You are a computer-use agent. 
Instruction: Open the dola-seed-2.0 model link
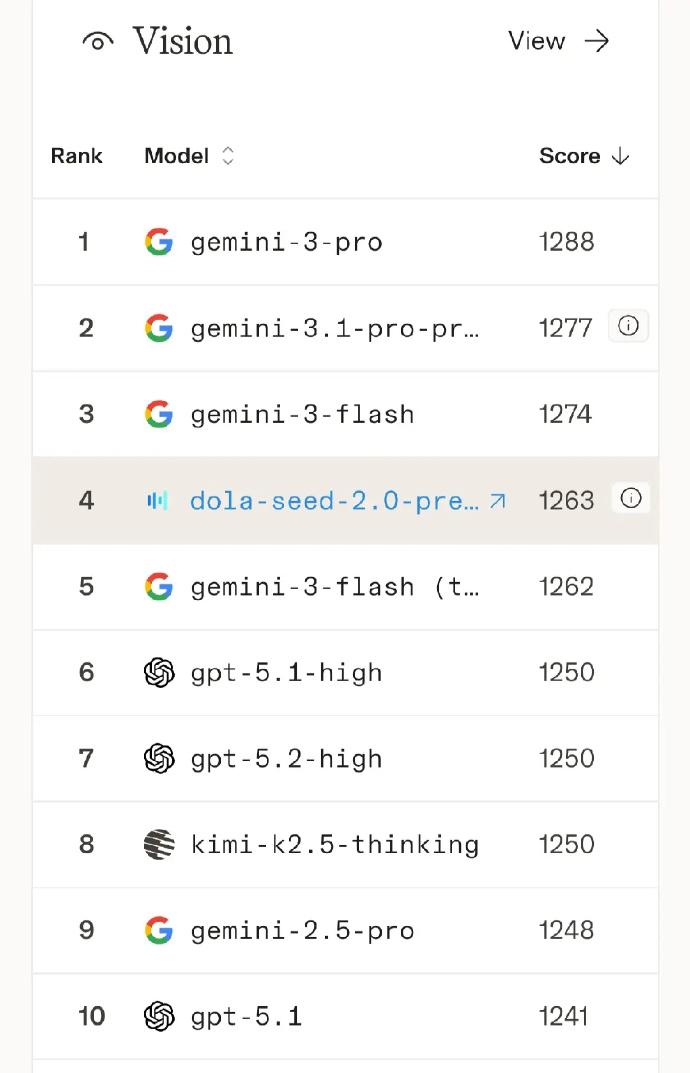[x=334, y=500]
